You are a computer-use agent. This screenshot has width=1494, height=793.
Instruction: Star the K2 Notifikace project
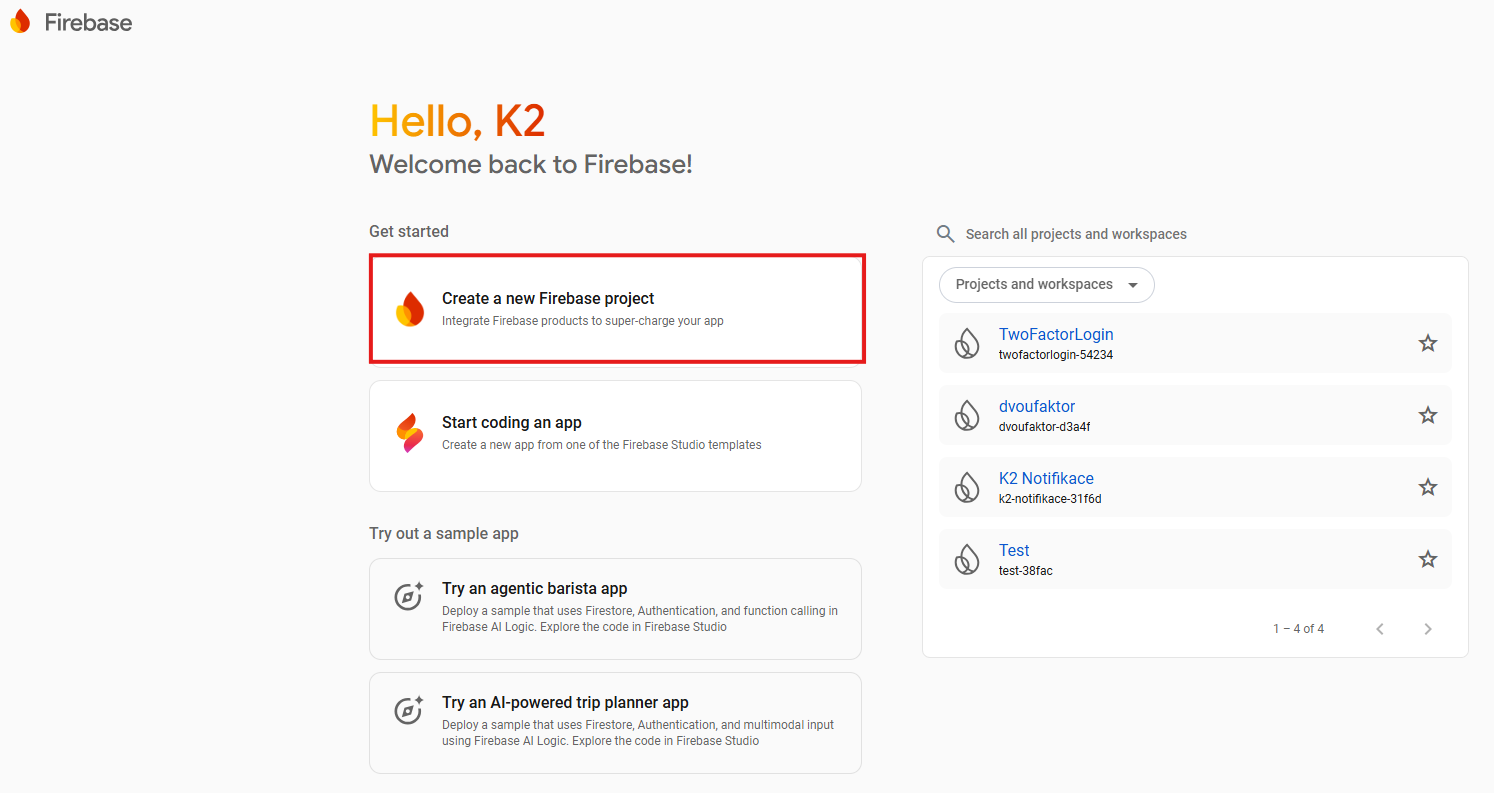click(1428, 487)
